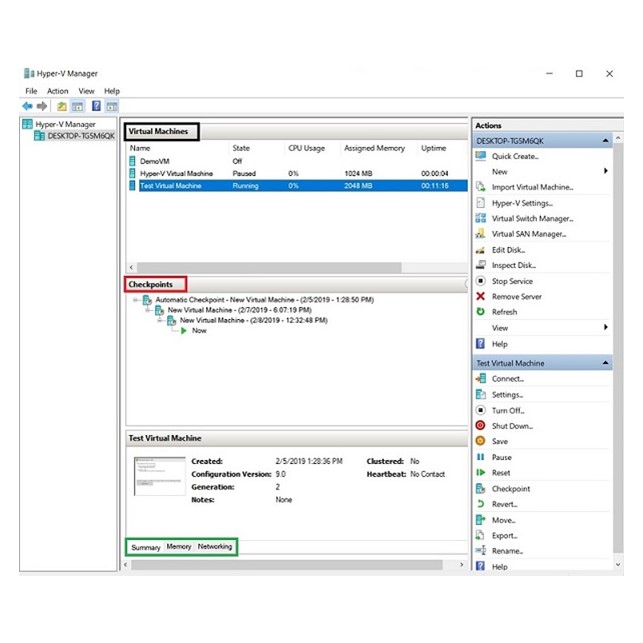Click the Pause action icon

pos(481,457)
